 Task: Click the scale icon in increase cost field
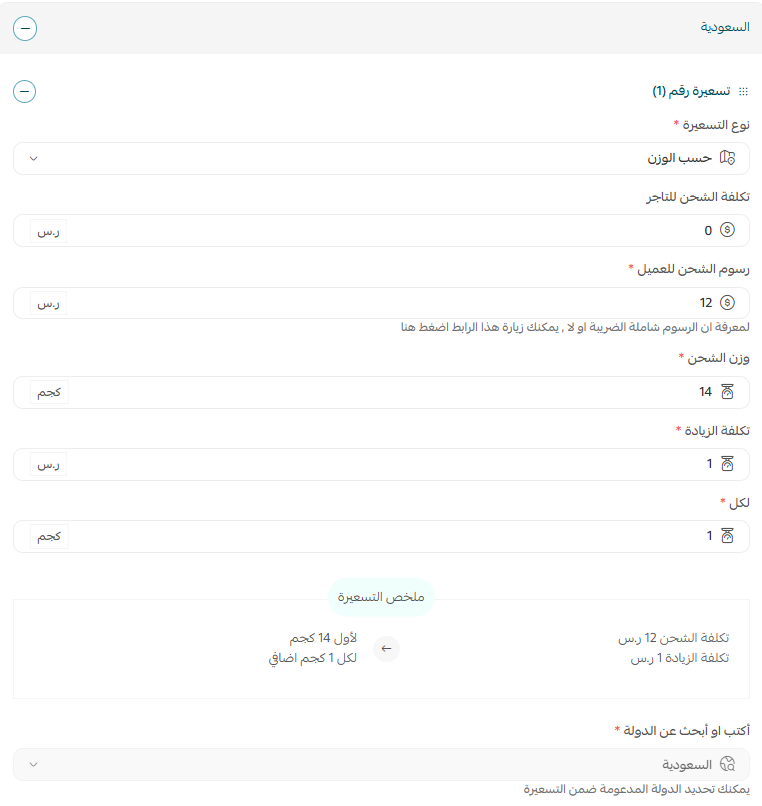coord(729,464)
